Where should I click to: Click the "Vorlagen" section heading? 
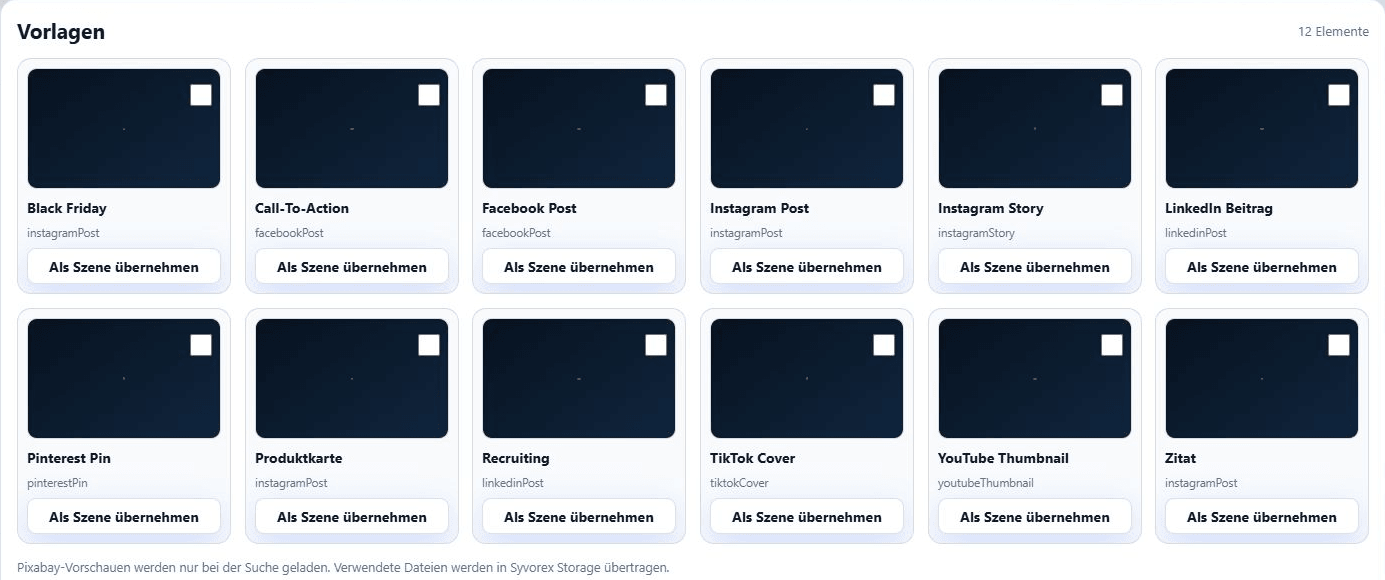pyautogui.click(x=61, y=32)
